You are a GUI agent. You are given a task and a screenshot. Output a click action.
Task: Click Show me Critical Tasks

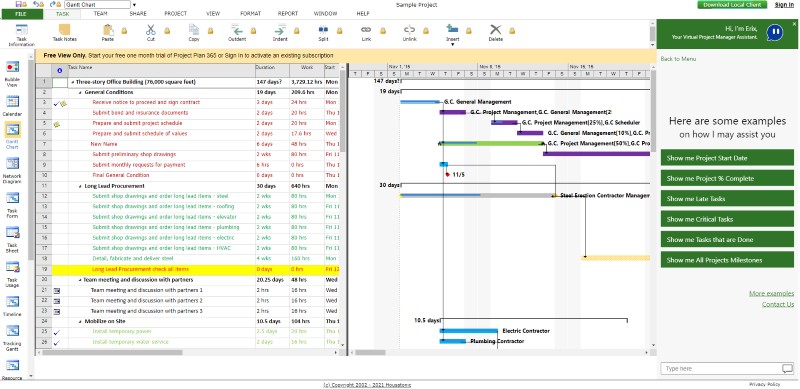(x=727, y=219)
